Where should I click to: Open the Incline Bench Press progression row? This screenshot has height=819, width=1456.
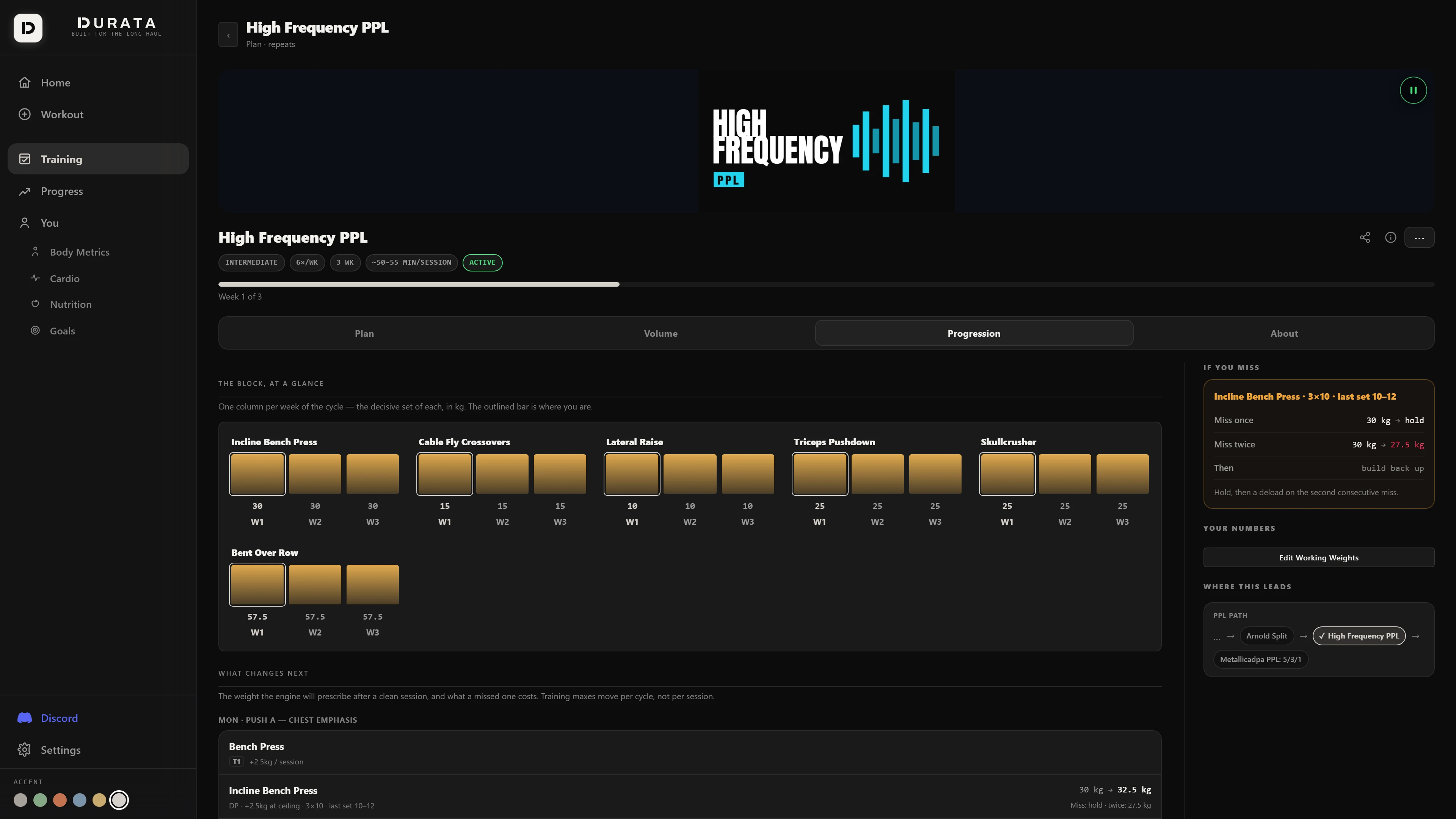(690, 797)
